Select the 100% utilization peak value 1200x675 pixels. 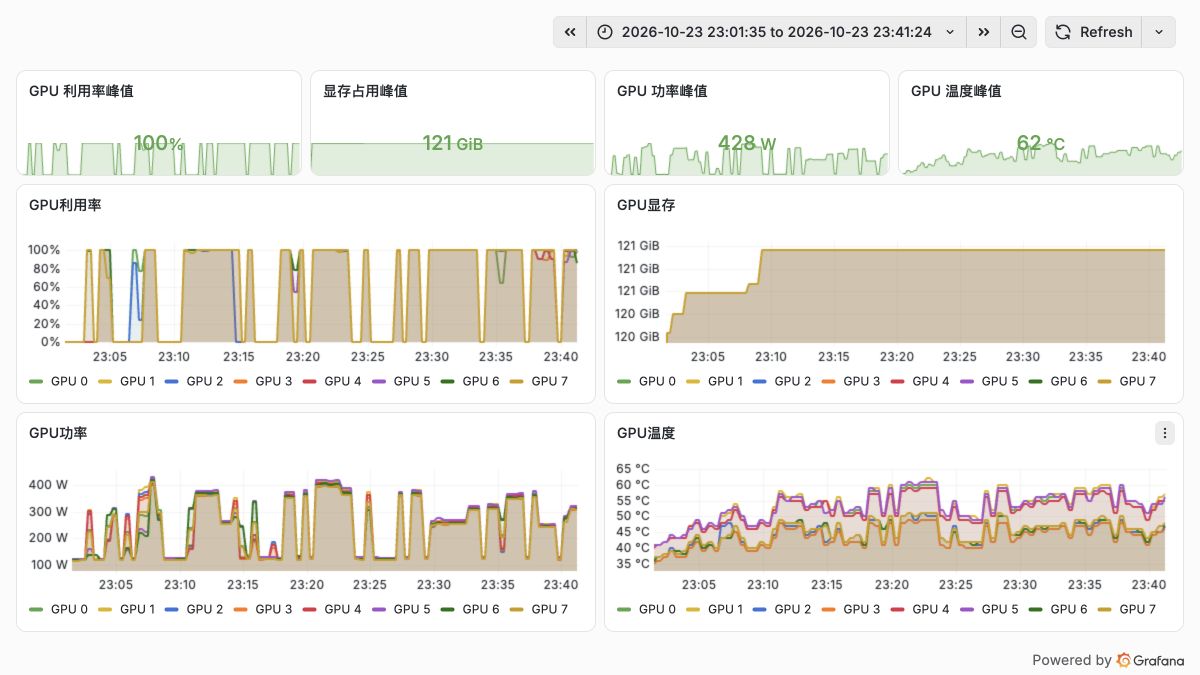(x=159, y=143)
